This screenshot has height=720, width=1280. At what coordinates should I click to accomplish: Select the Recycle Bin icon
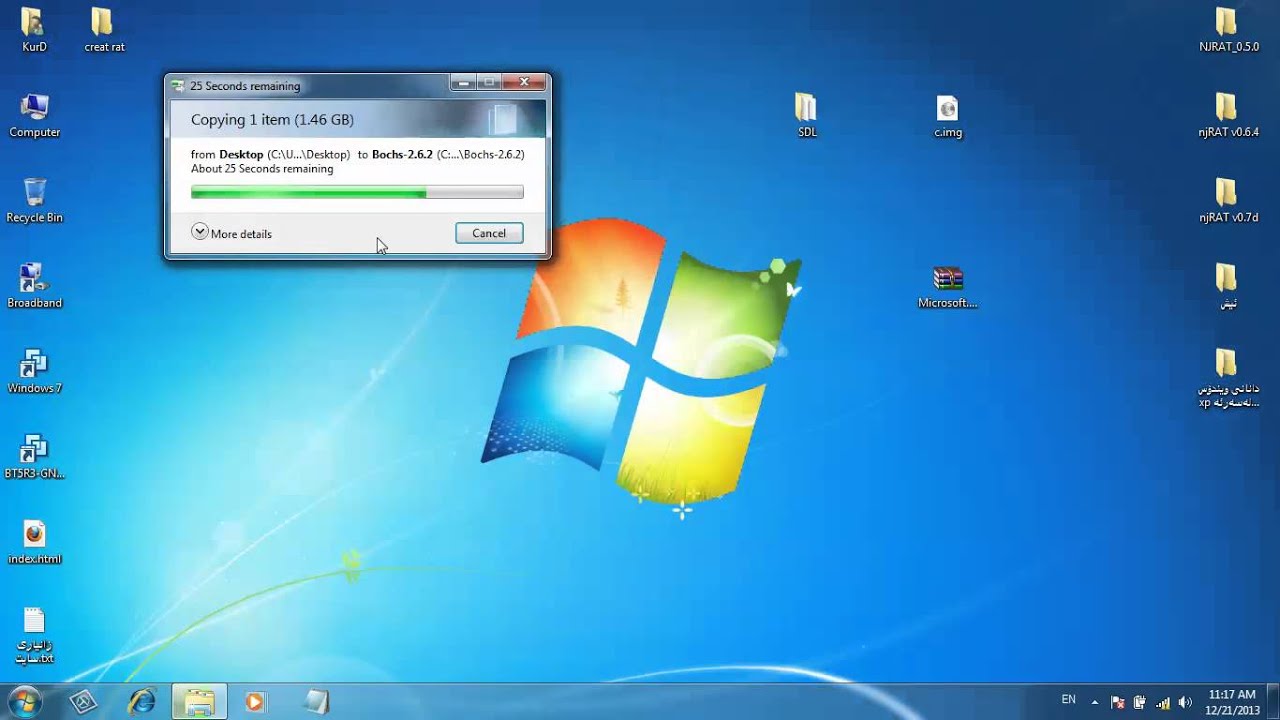[34, 201]
